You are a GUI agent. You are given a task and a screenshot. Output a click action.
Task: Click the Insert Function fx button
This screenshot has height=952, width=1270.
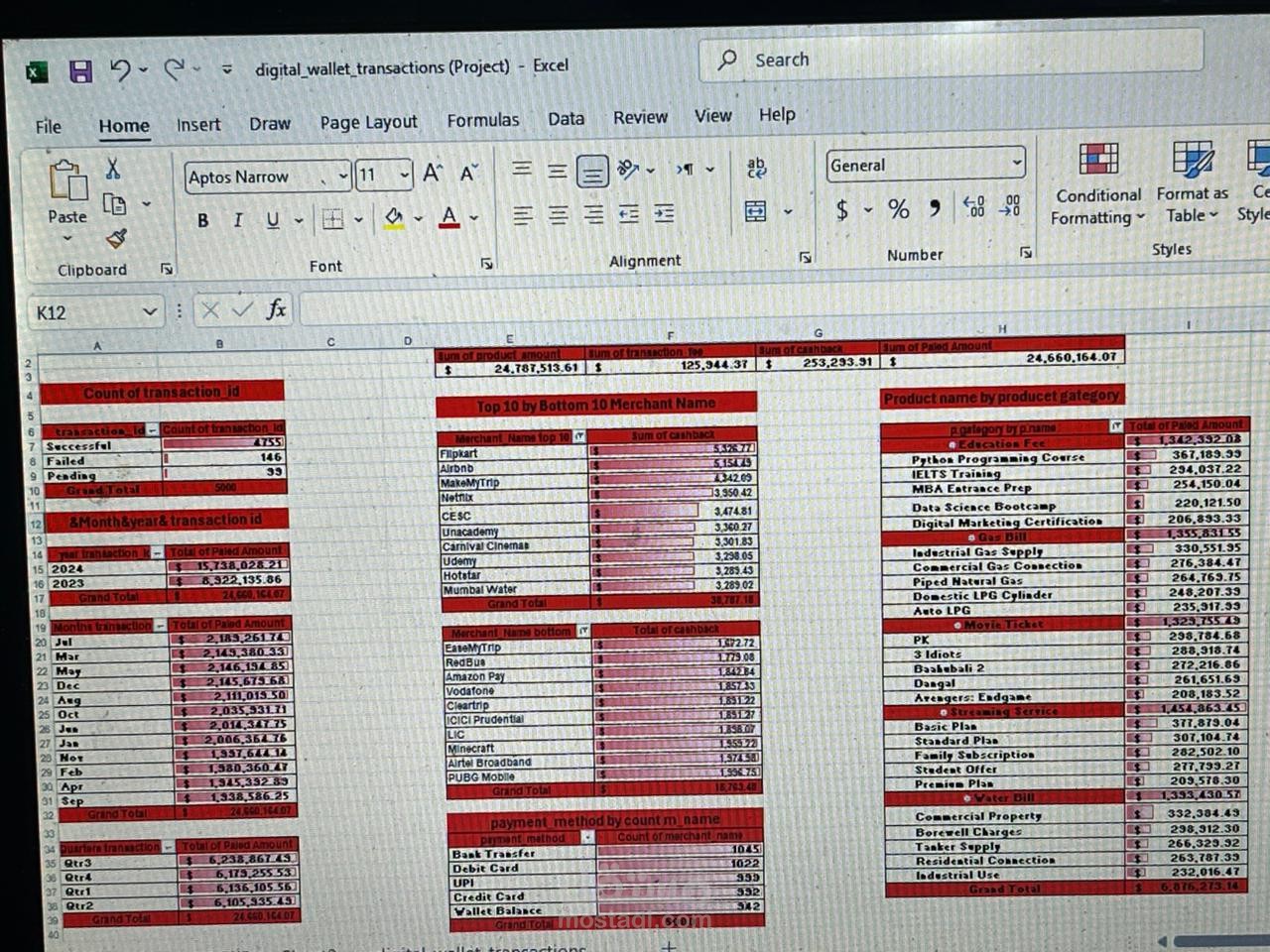pyautogui.click(x=276, y=309)
